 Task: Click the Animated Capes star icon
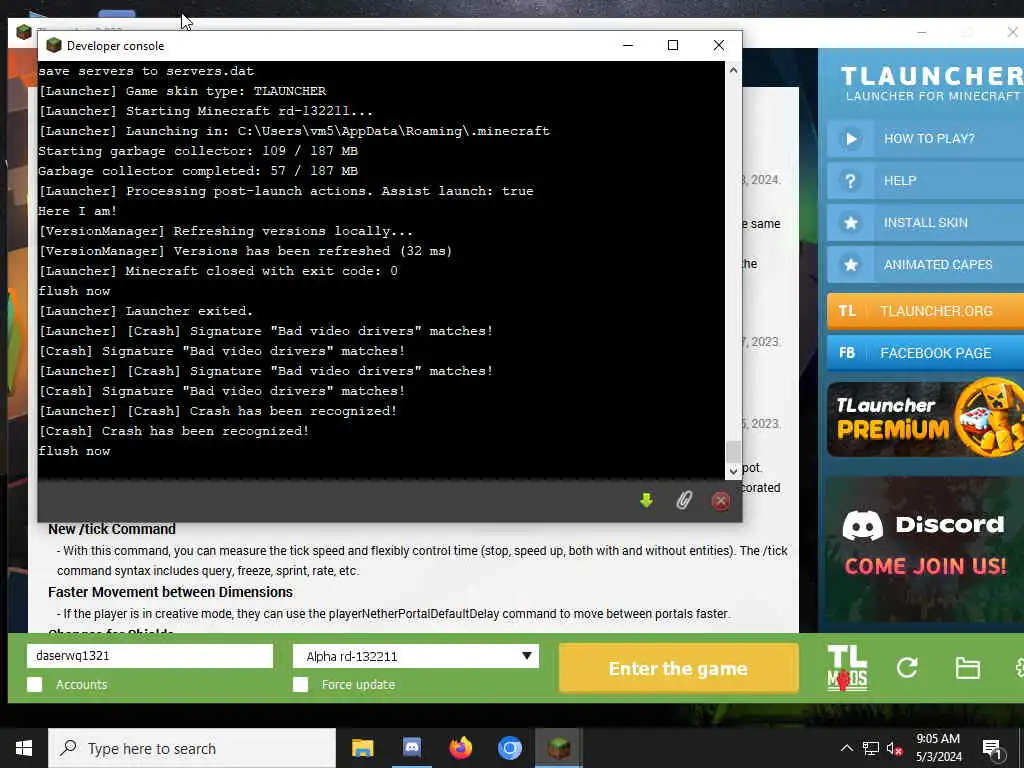click(851, 264)
